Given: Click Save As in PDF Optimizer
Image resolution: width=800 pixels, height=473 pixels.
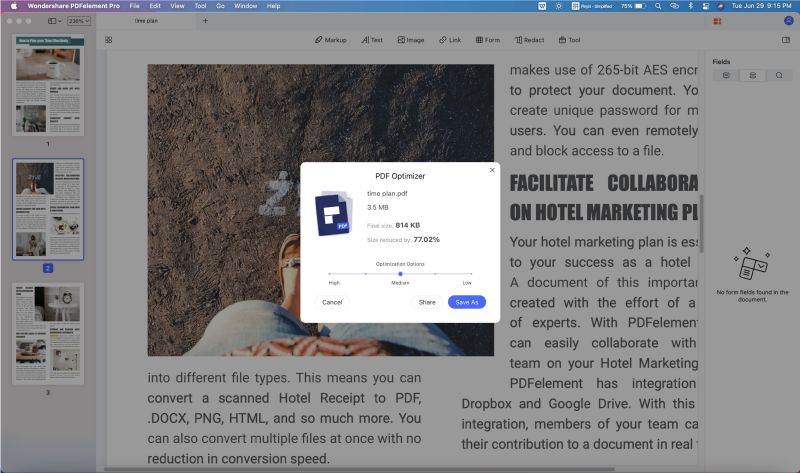Looking at the screenshot, I should pos(466,302).
